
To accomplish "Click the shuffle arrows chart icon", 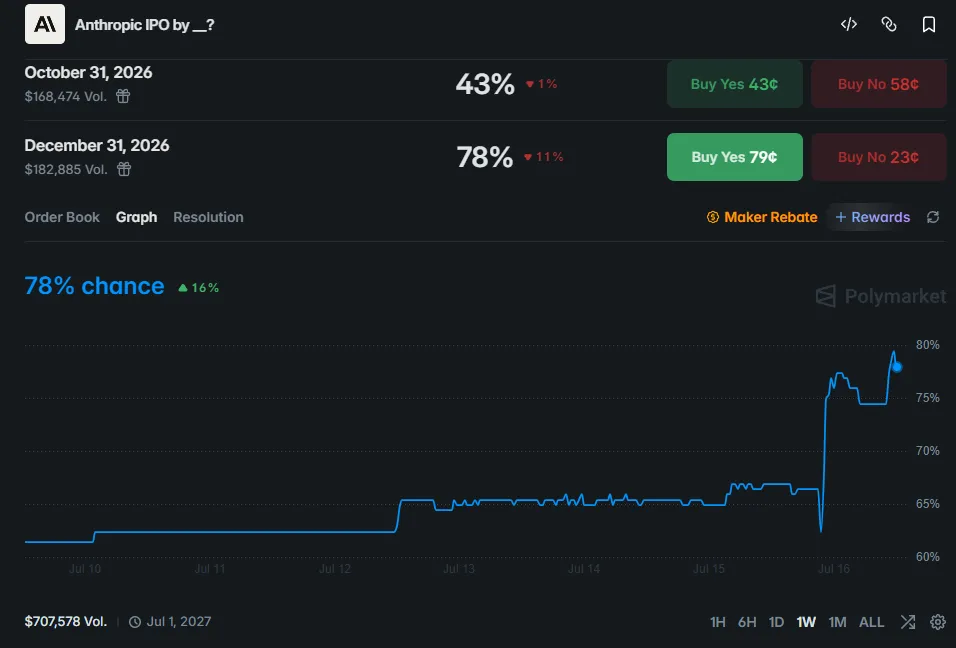I will [908, 622].
